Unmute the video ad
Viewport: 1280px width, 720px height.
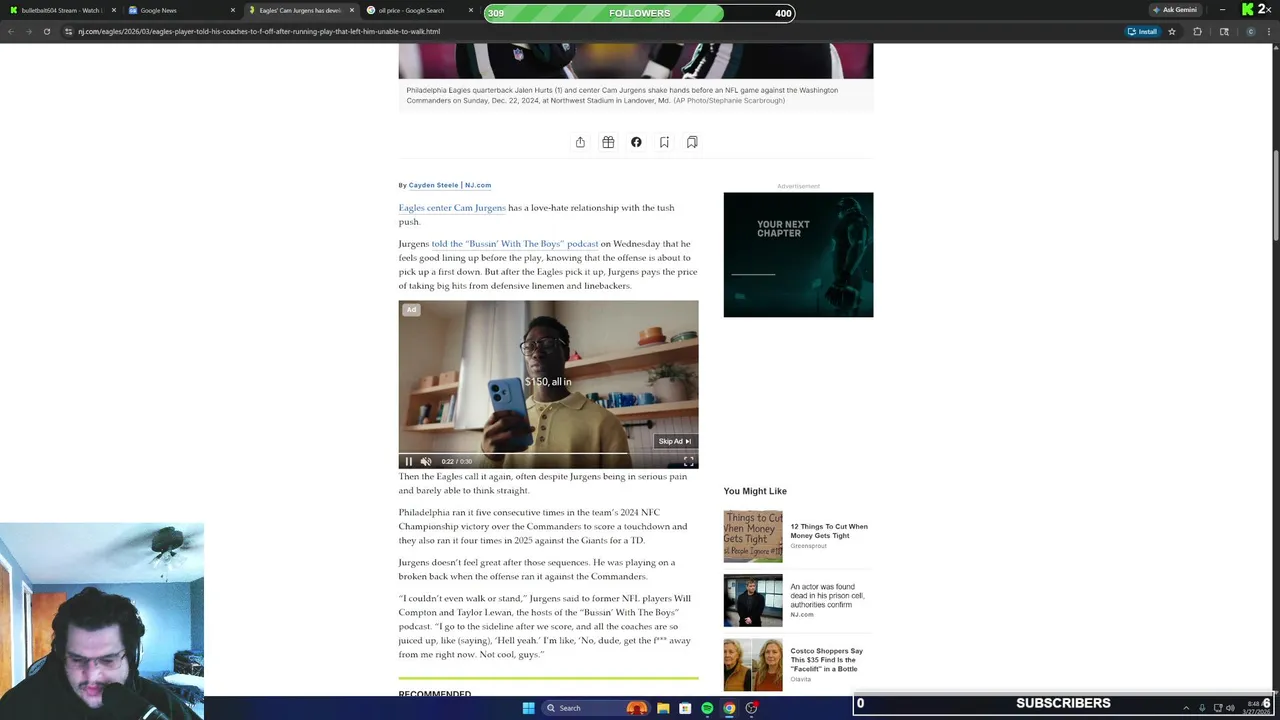point(426,461)
